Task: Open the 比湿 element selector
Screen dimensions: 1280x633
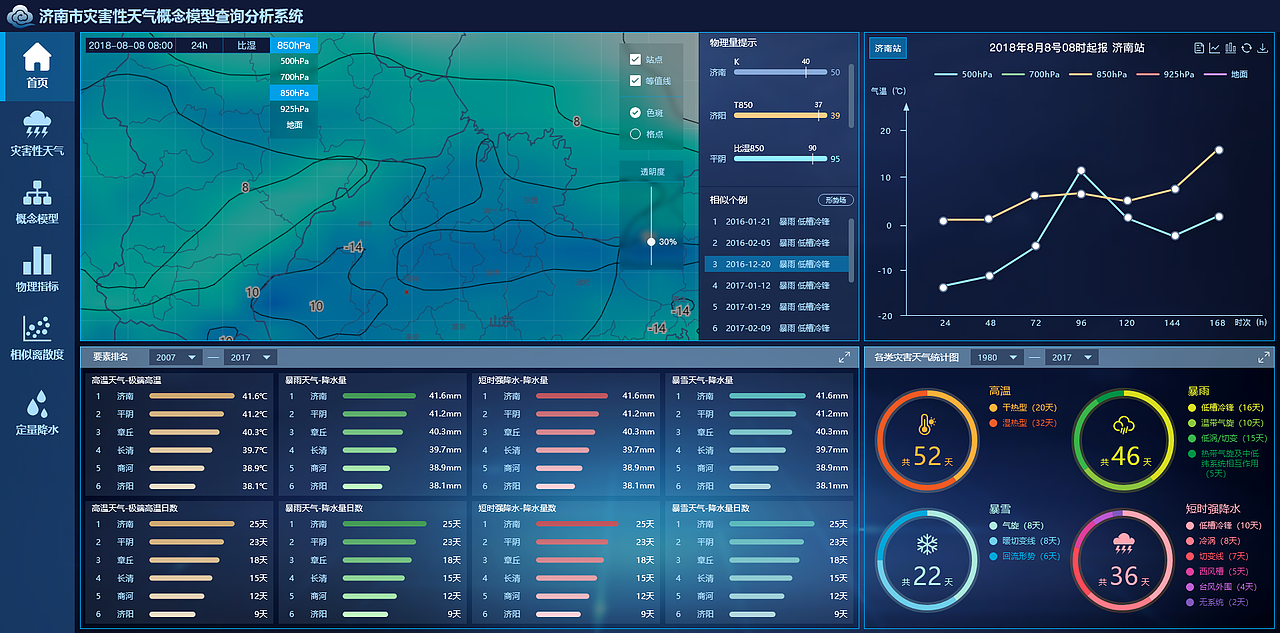Action: click(x=246, y=45)
